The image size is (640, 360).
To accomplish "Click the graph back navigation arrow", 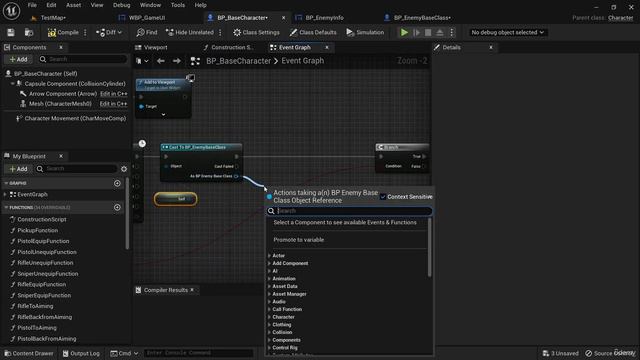I will (161, 61).
